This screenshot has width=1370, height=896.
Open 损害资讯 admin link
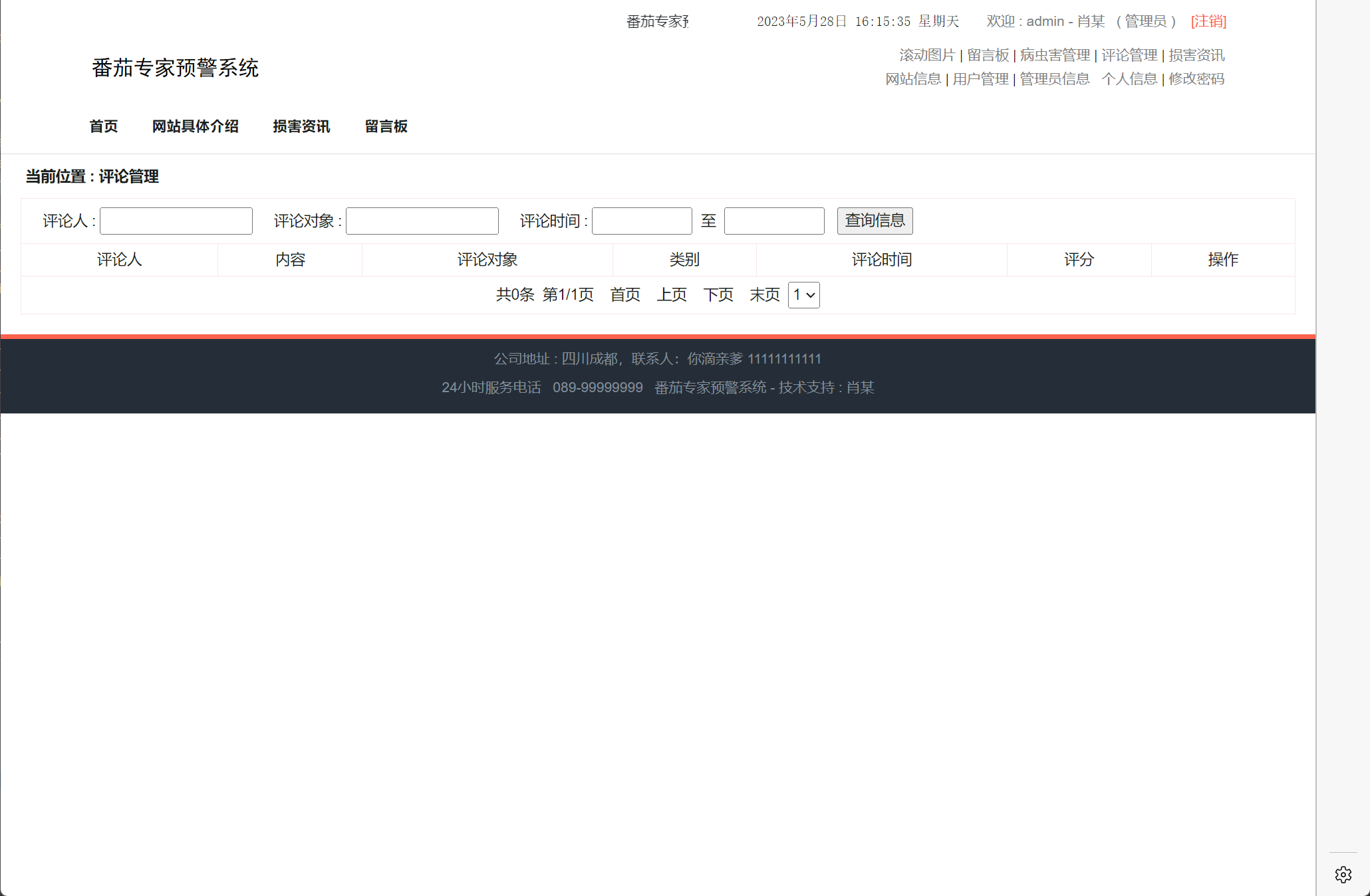point(1197,55)
